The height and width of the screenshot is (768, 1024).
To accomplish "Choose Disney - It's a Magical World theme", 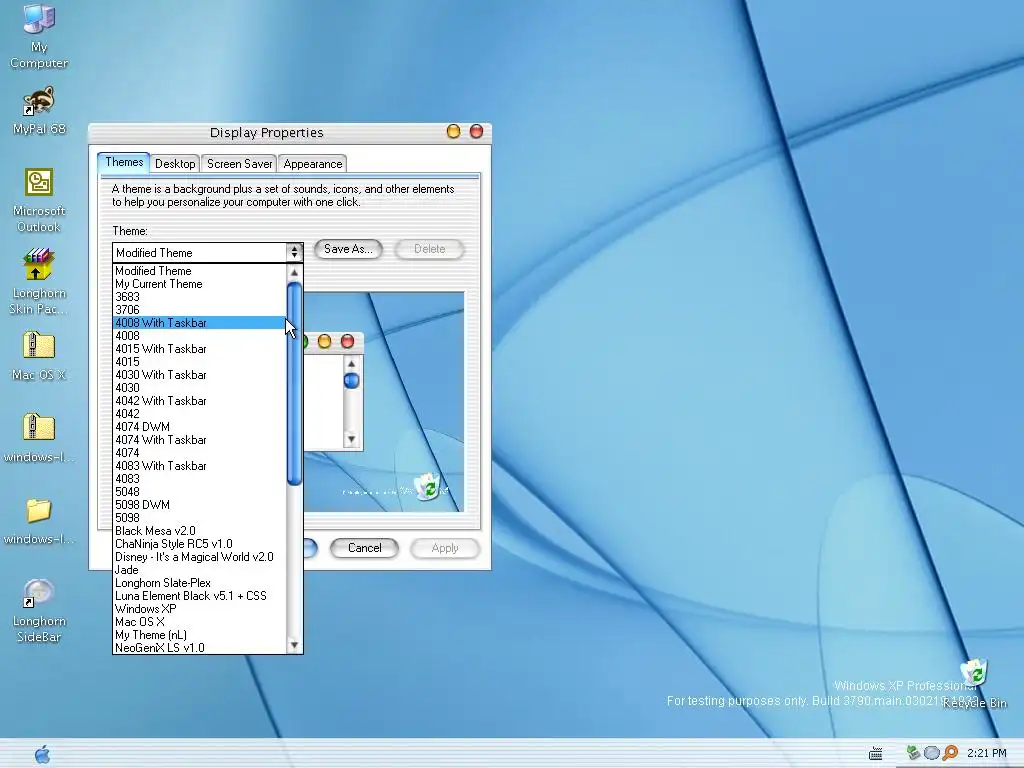I will pyautogui.click(x=200, y=556).
